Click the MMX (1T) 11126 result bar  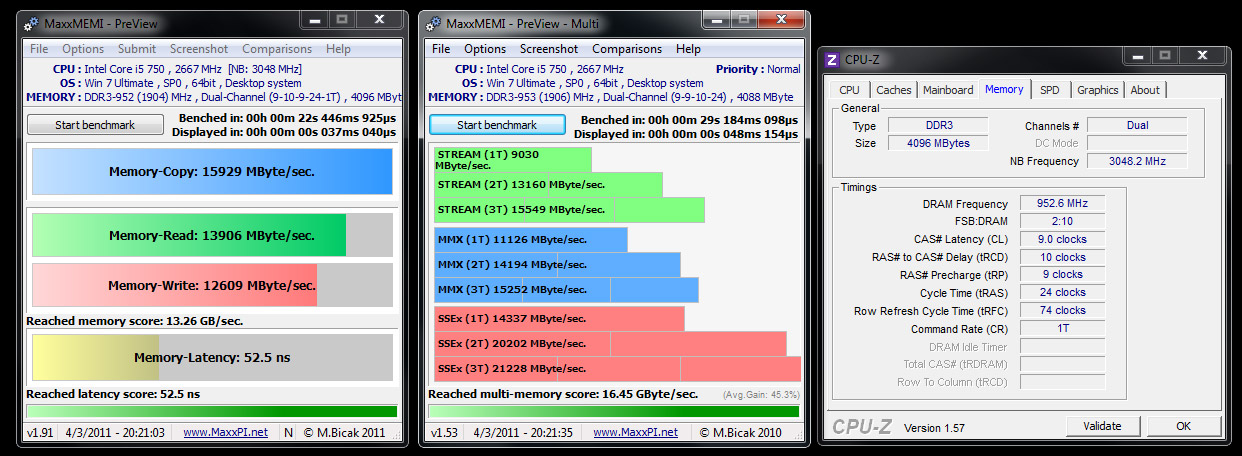(530, 239)
